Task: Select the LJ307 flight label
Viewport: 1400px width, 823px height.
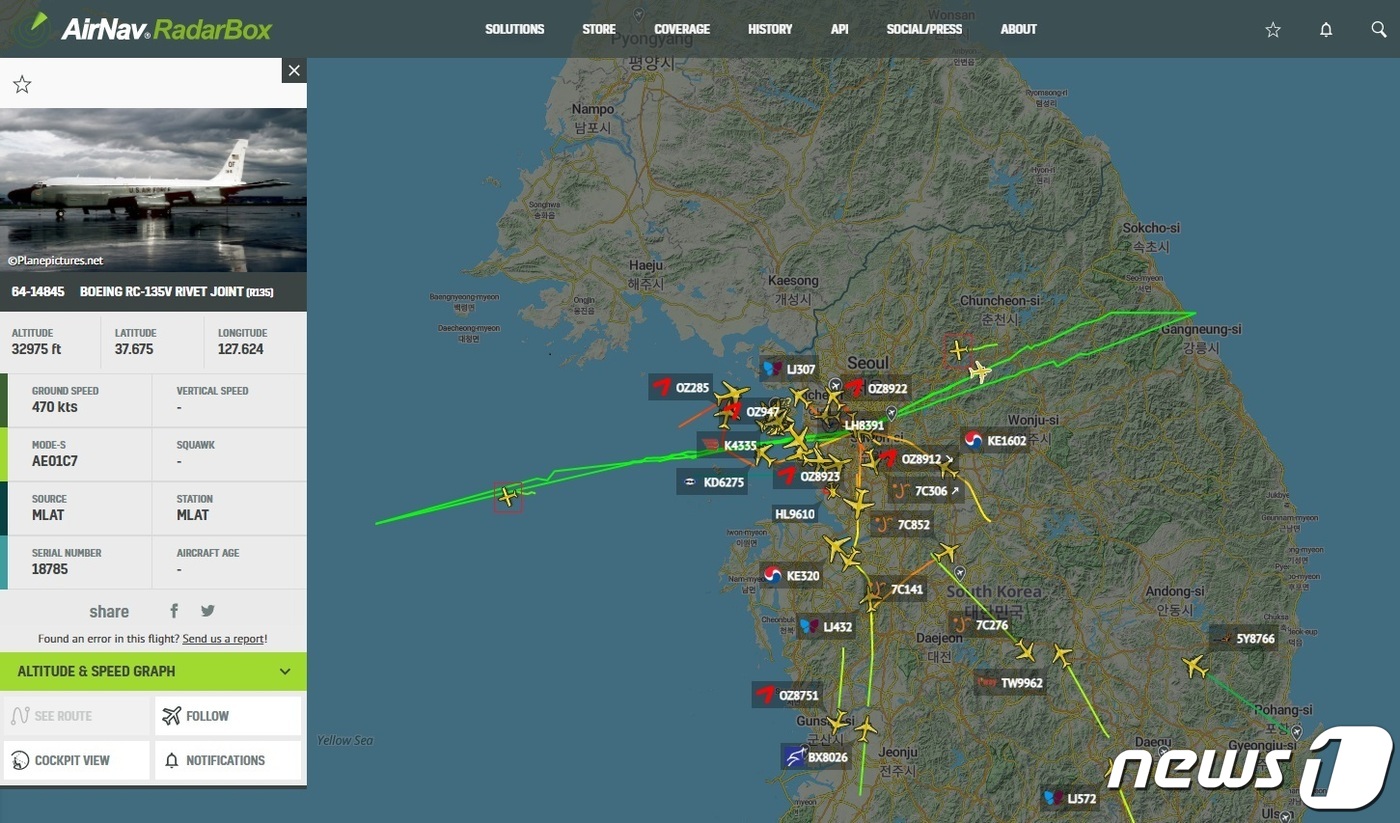Action: point(789,369)
